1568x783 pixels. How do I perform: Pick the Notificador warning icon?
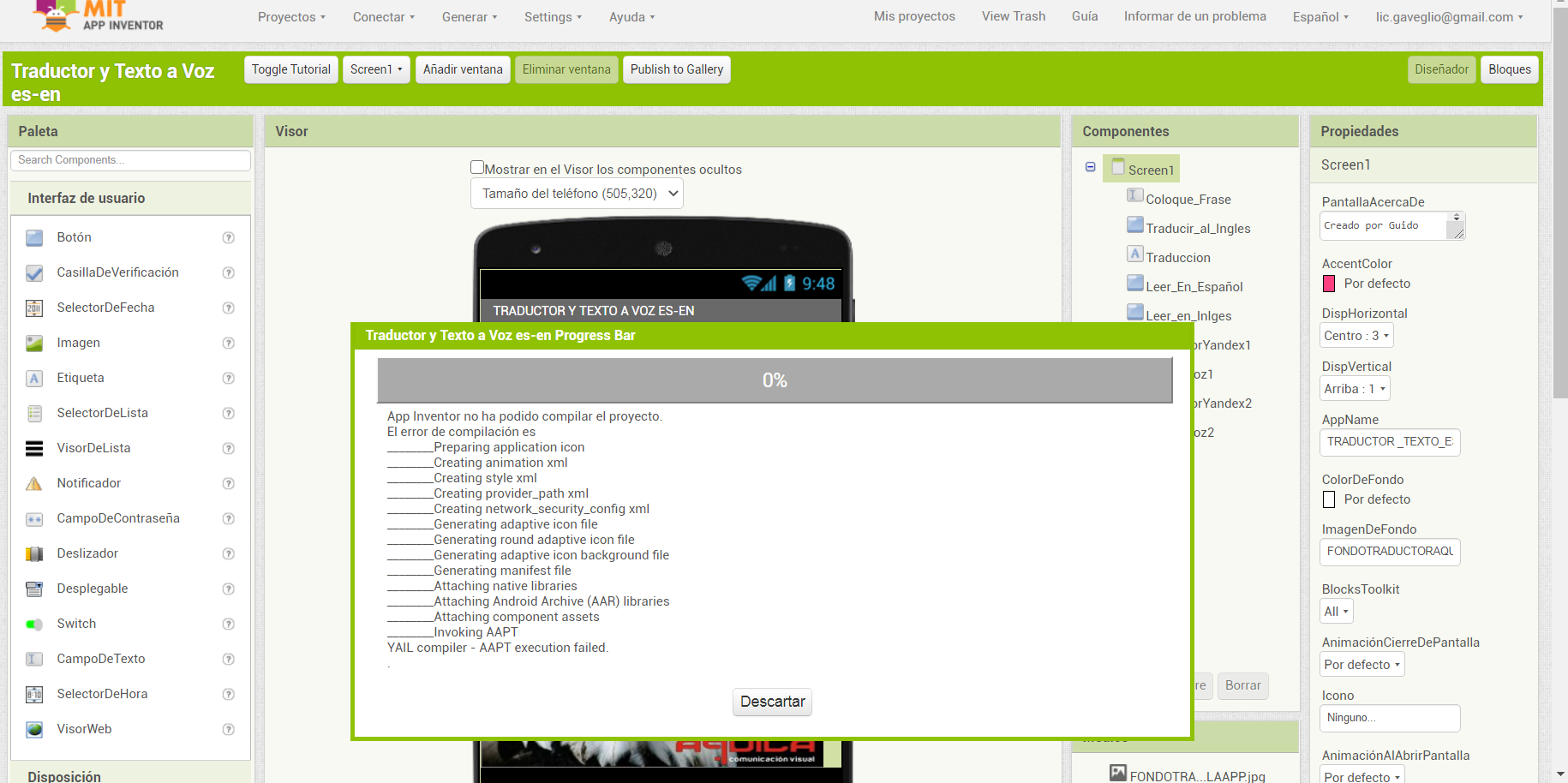34,484
